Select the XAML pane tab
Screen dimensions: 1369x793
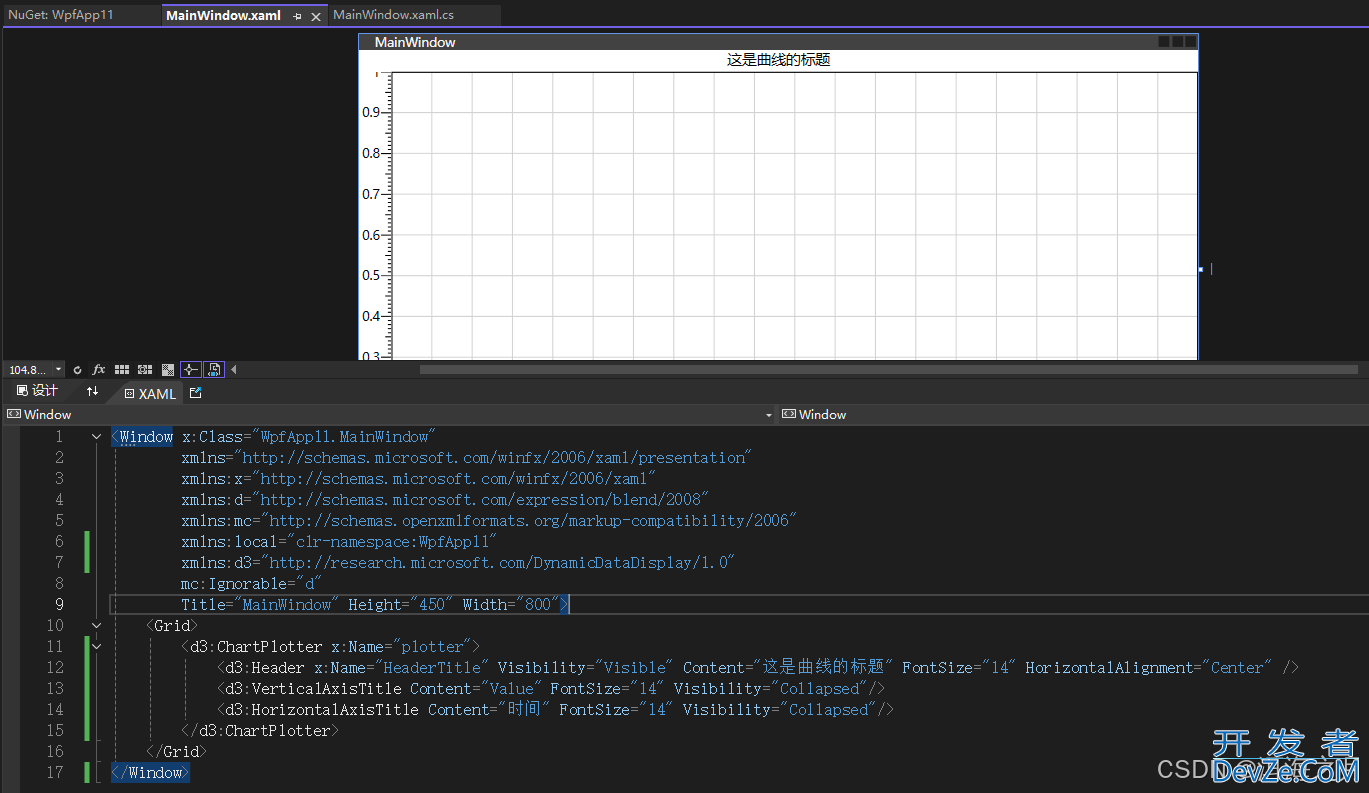pyautogui.click(x=150, y=394)
